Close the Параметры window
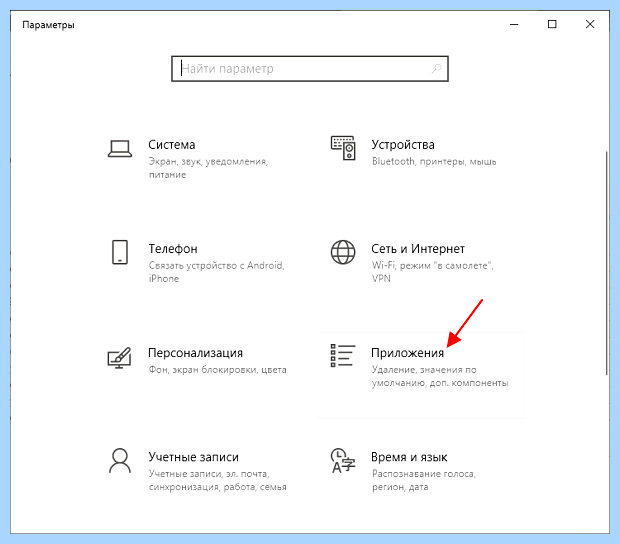The image size is (620, 544). point(590,25)
